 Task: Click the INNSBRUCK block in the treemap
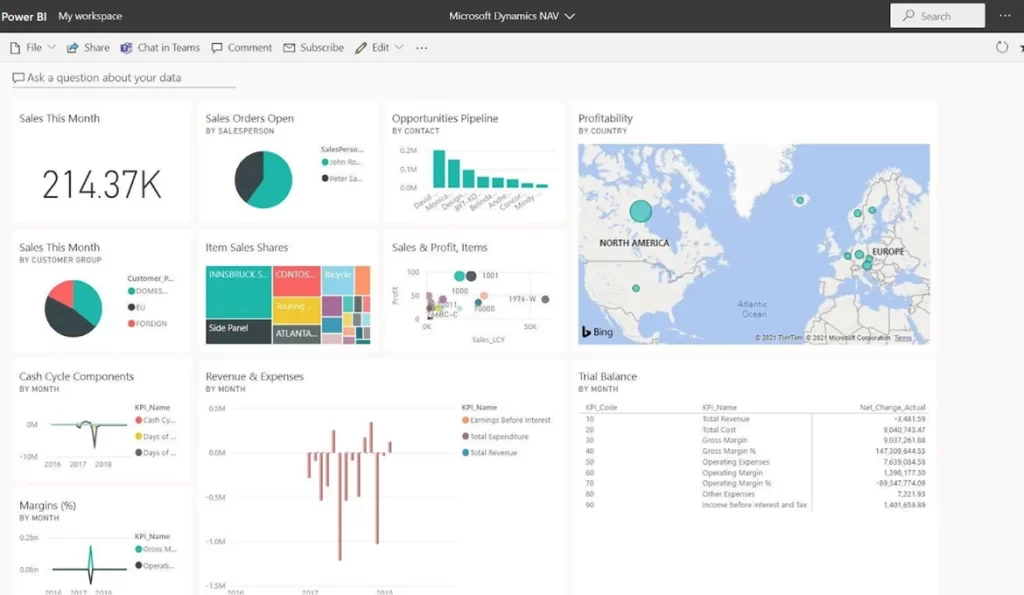tap(237, 290)
